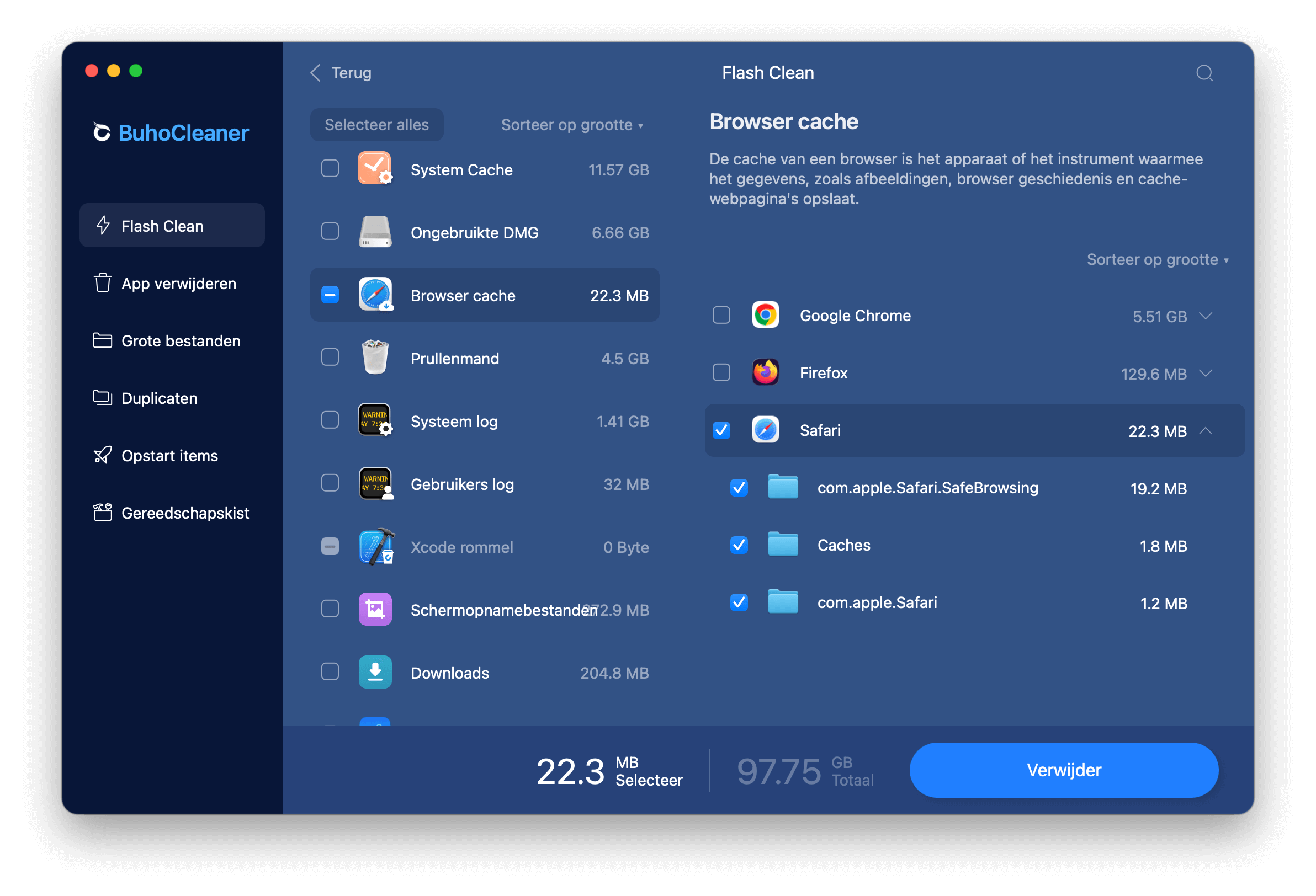The height and width of the screenshot is (896, 1316).
Task: Uncheck the Safari checkbox
Action: pos(721,430)
